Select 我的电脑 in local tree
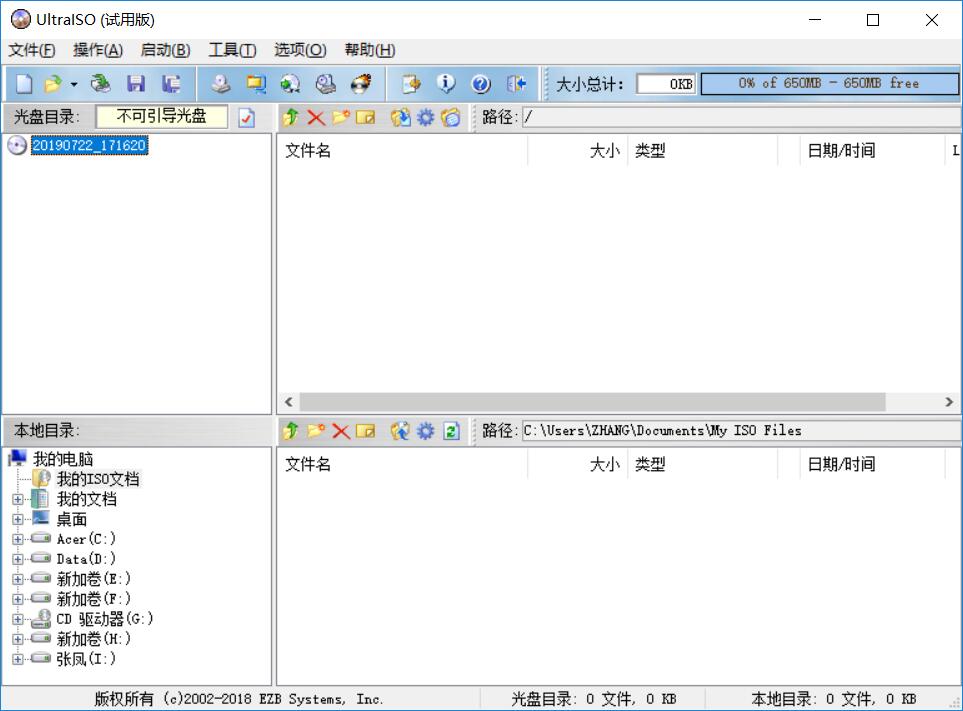 (63, 459)
